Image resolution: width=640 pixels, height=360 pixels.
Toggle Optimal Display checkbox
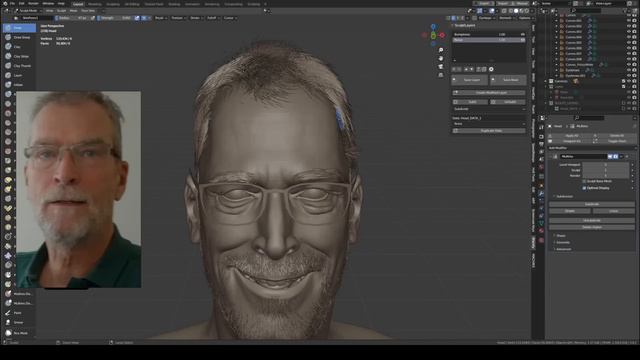click(x=584, y=188)
